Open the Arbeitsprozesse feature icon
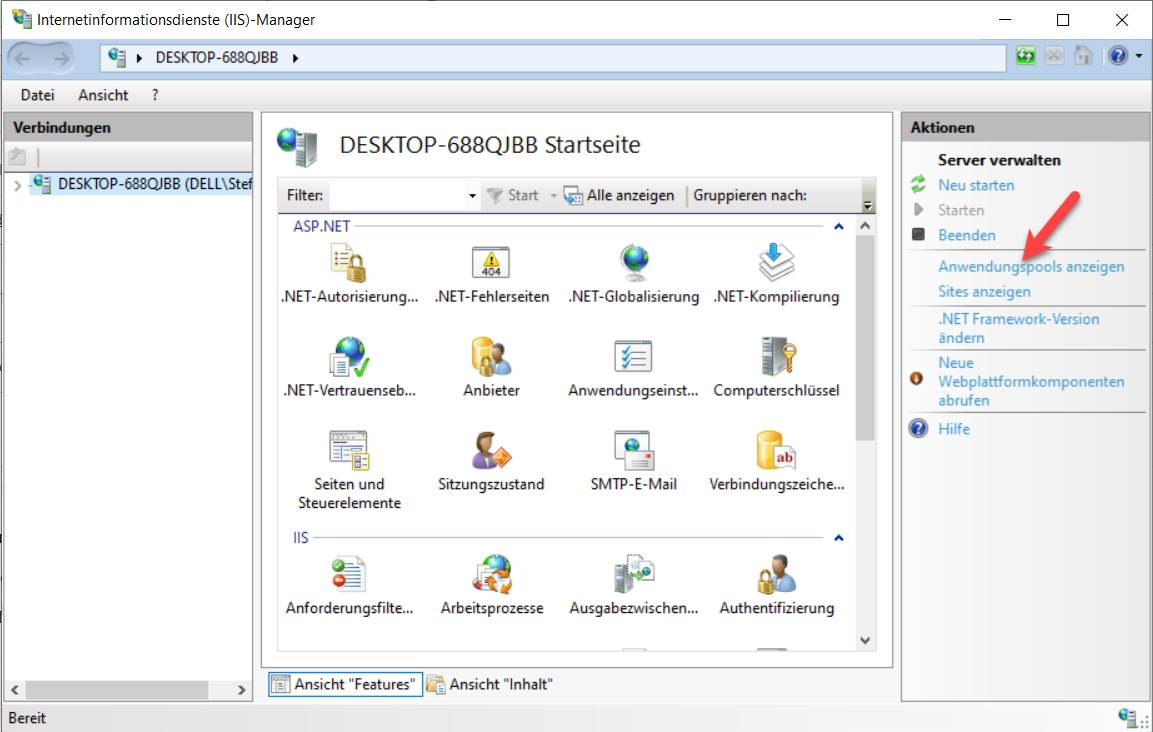Screen dimensions: 1153x732 [x=491, y=576]
